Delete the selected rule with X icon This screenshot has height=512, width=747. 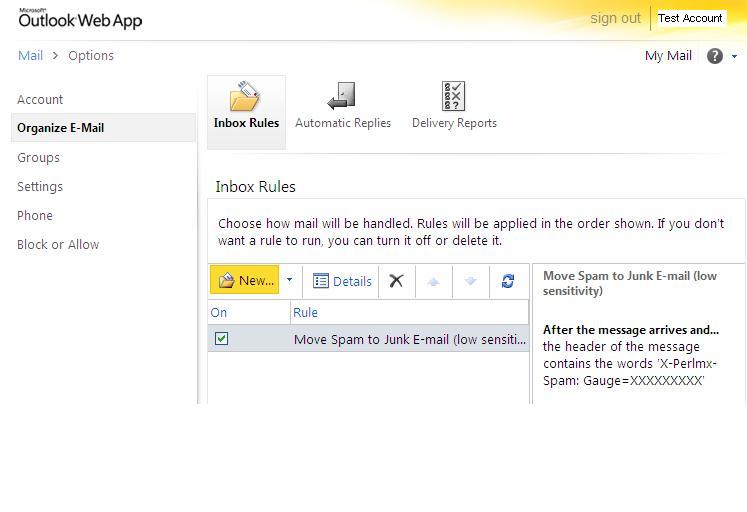396,281
